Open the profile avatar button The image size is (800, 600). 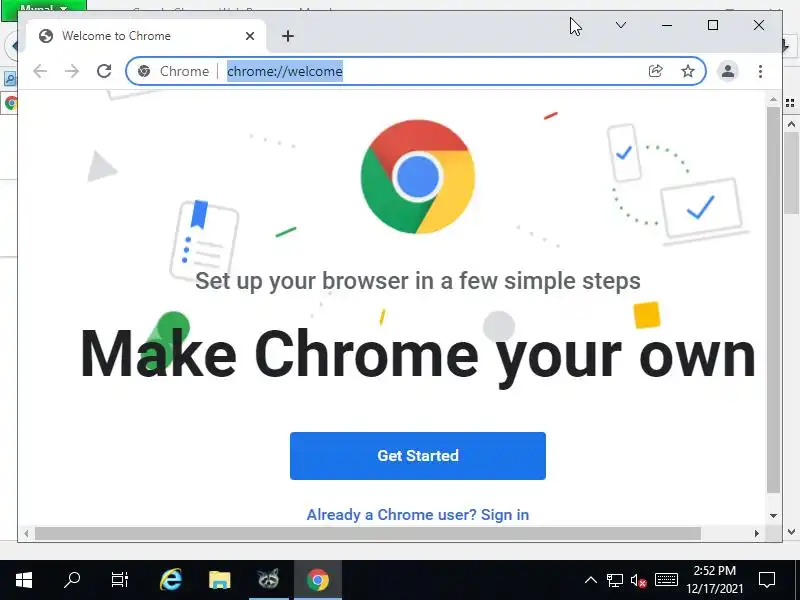[728, 71]
